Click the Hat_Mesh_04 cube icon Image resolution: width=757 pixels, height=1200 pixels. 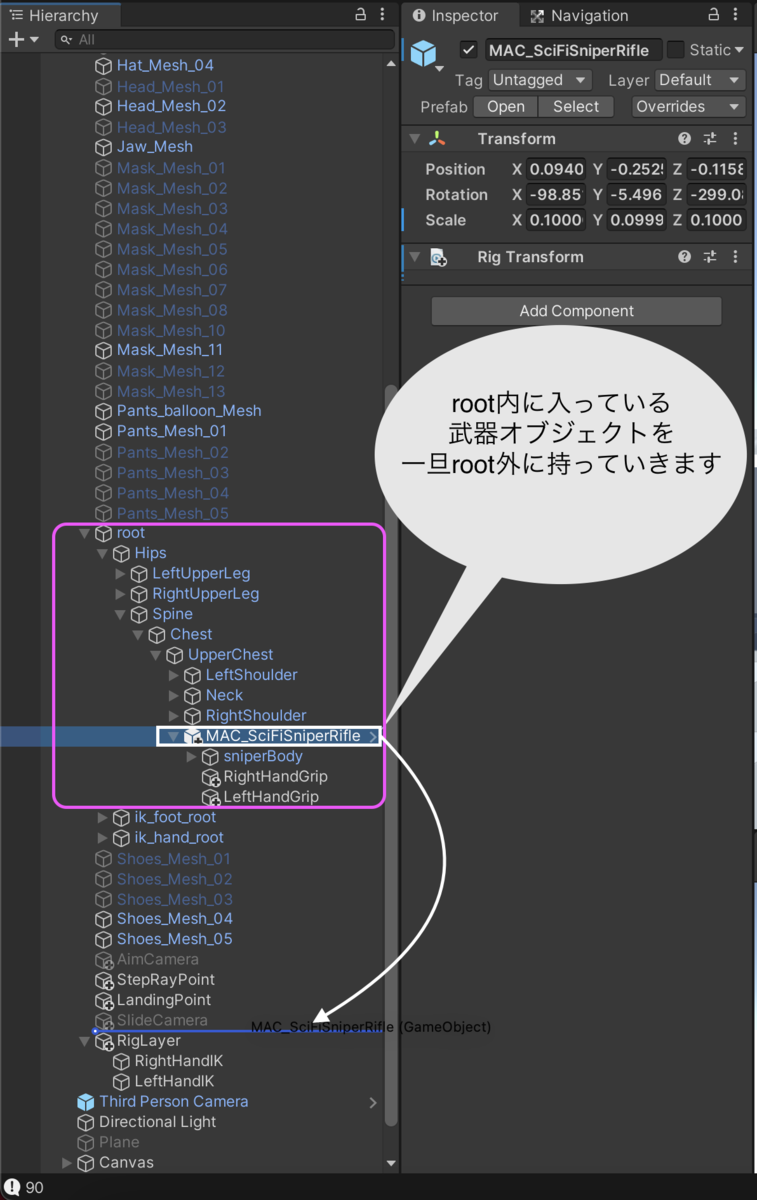point(104,65)
